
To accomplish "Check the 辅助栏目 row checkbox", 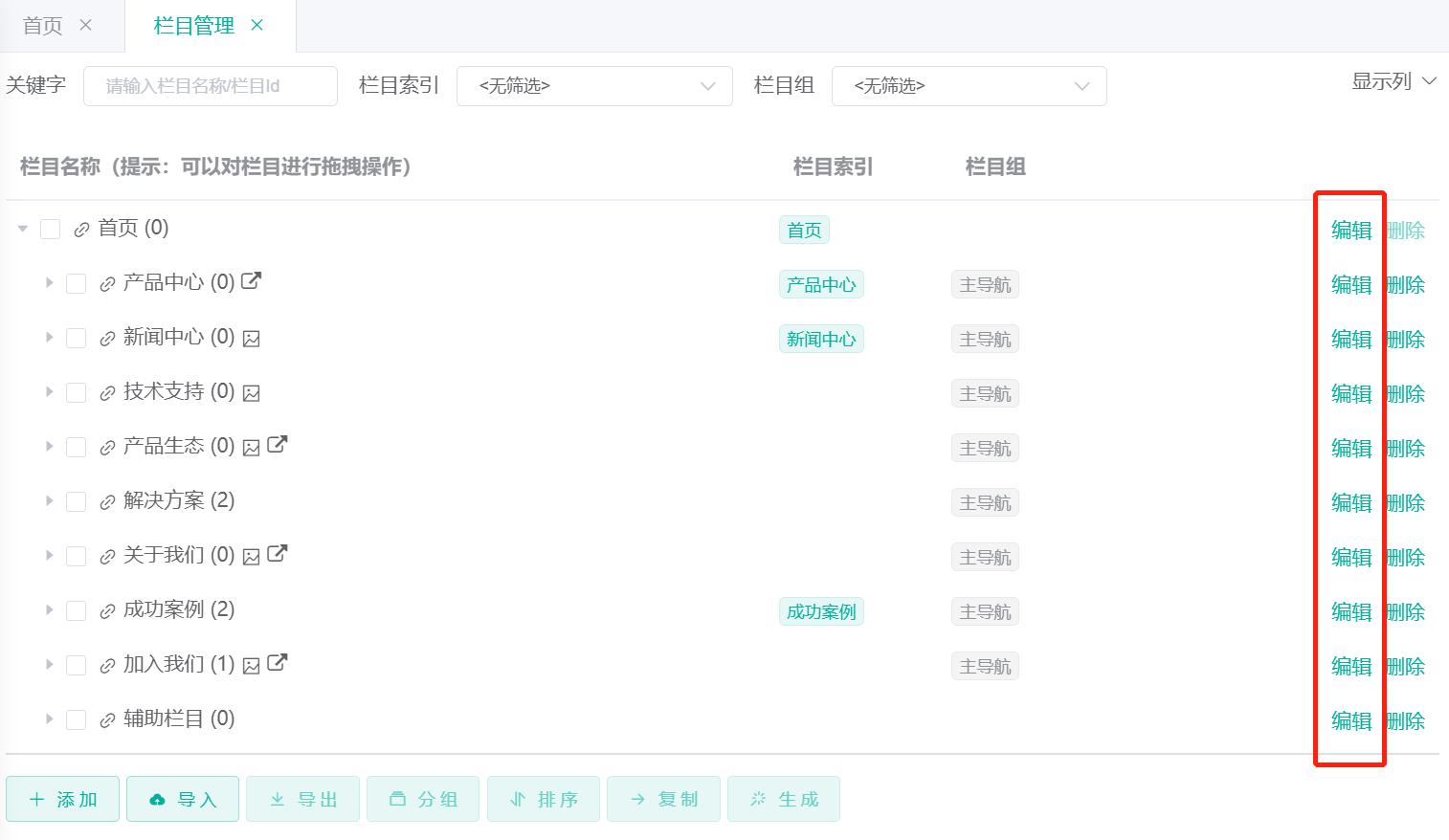I will (x=77, y=720).
